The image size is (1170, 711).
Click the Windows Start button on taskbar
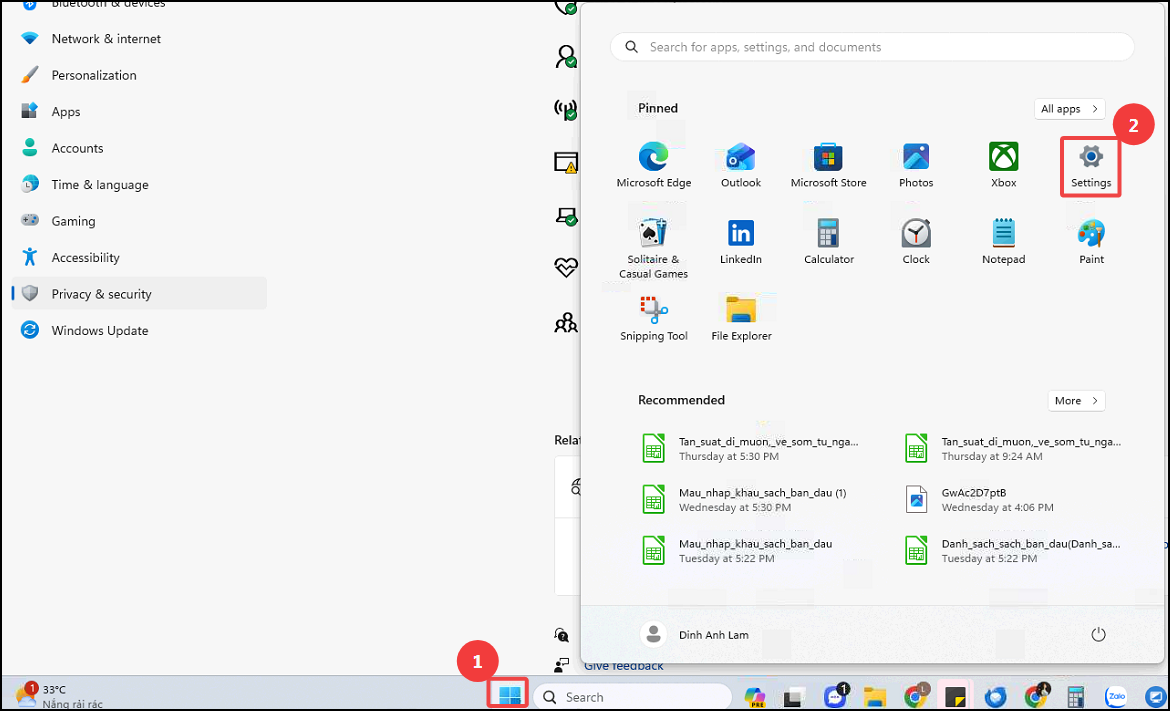[x=509, y=695]
